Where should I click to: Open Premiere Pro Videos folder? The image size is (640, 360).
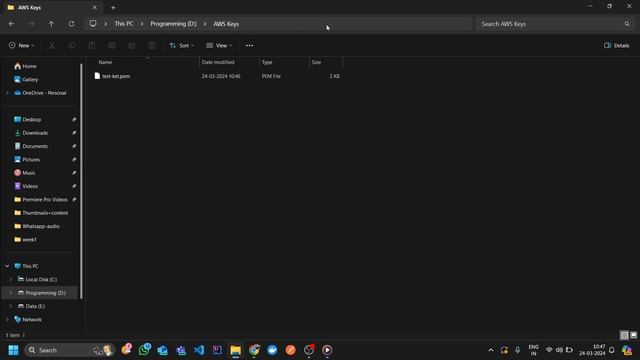(44, 200)
